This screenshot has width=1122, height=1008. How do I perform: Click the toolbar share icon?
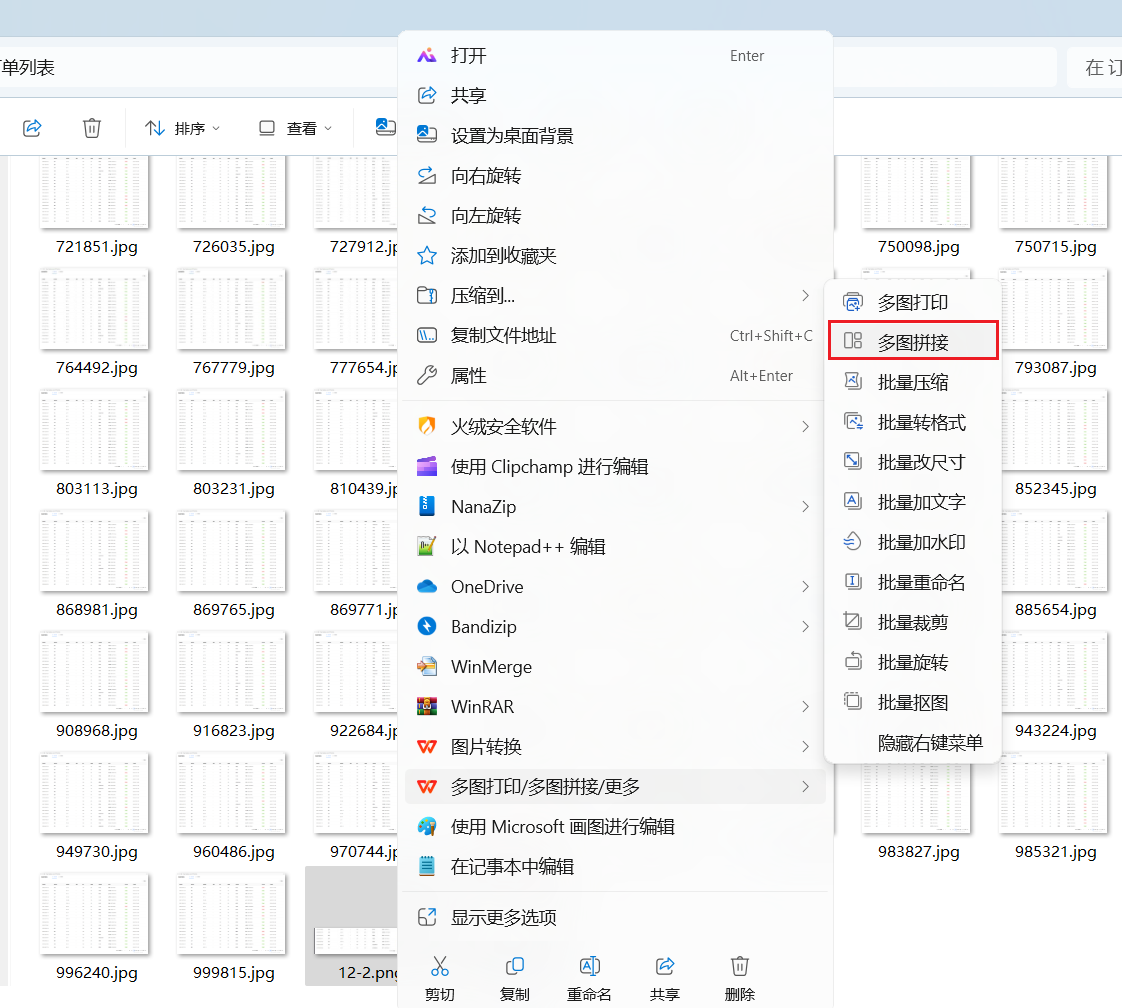32,128
